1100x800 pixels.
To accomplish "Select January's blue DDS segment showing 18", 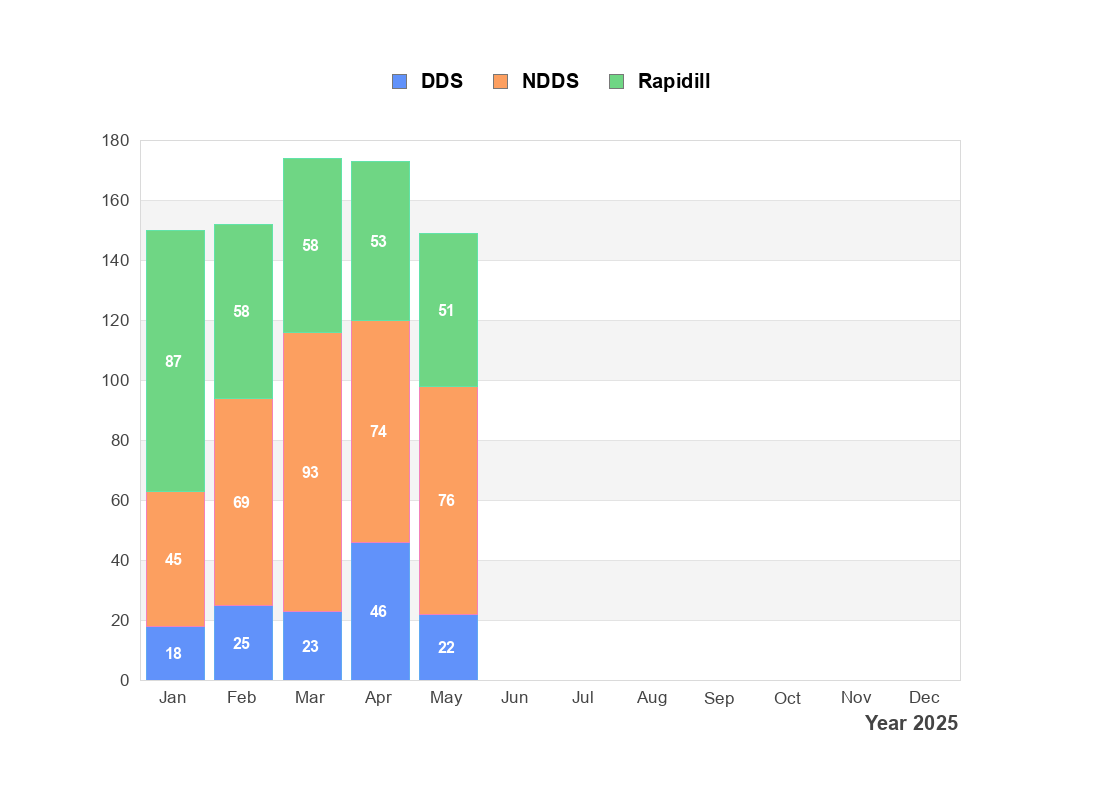I will tap(175, 653).
